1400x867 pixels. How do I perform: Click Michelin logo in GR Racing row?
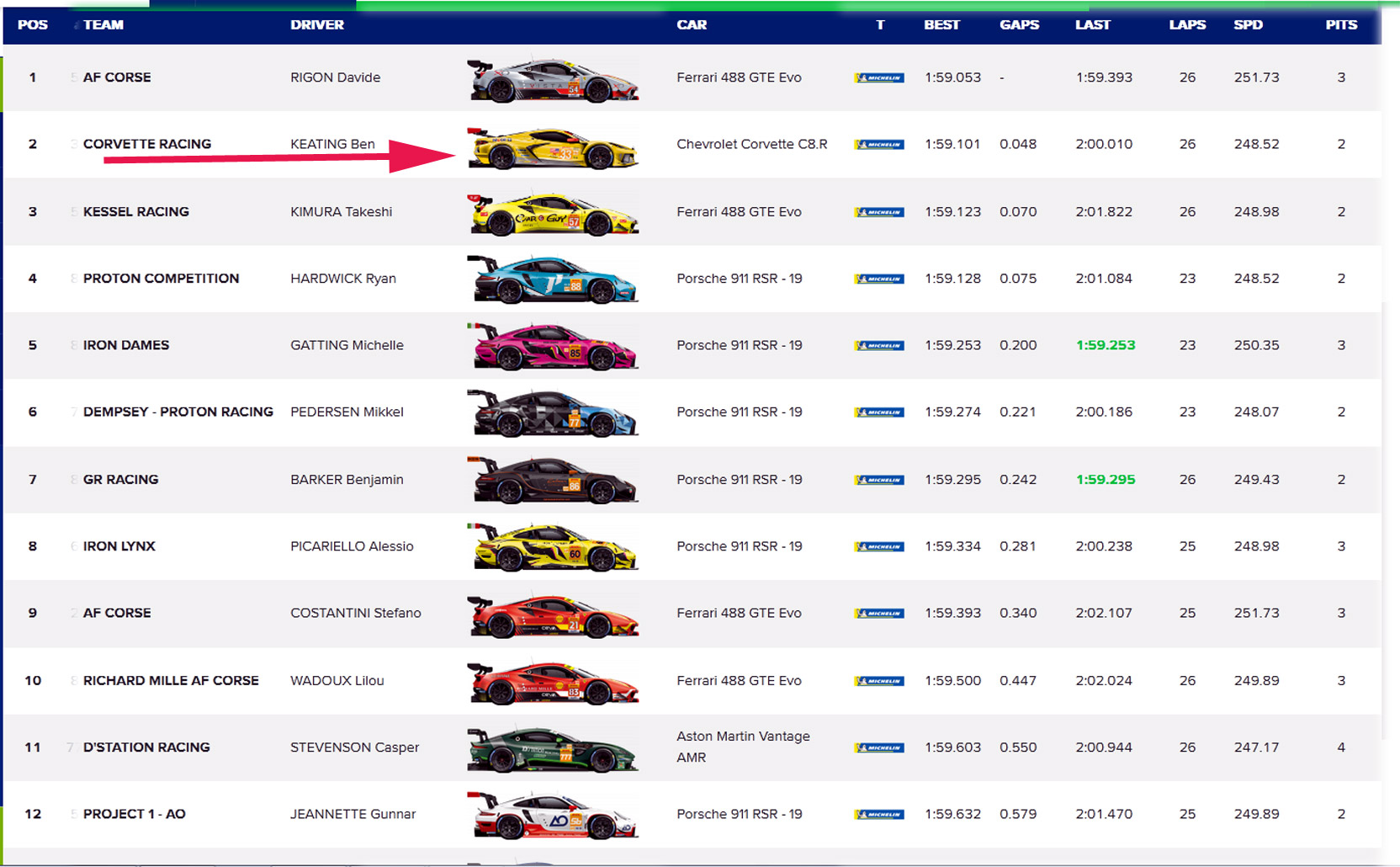879,480
